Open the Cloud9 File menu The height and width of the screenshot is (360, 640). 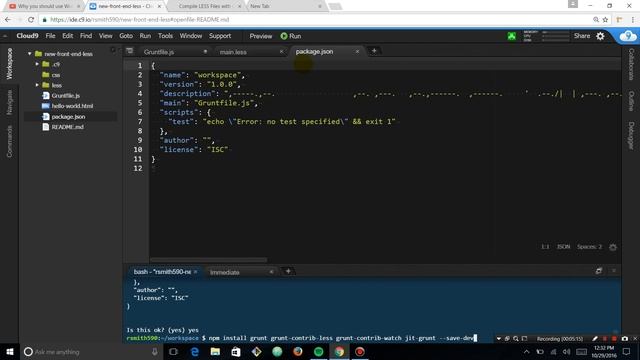click(x=50, y=36)
